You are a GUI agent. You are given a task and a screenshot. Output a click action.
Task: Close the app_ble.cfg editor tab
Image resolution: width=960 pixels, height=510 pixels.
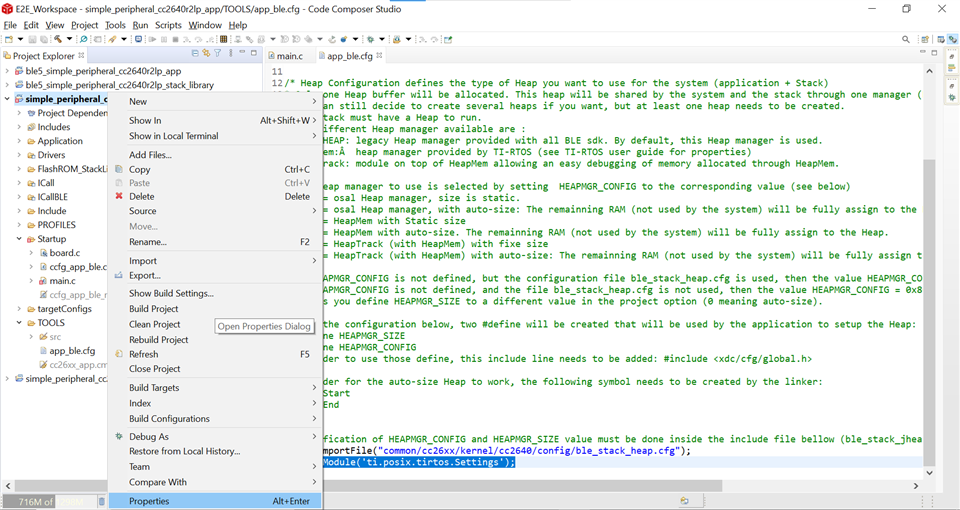click(379, 55)
